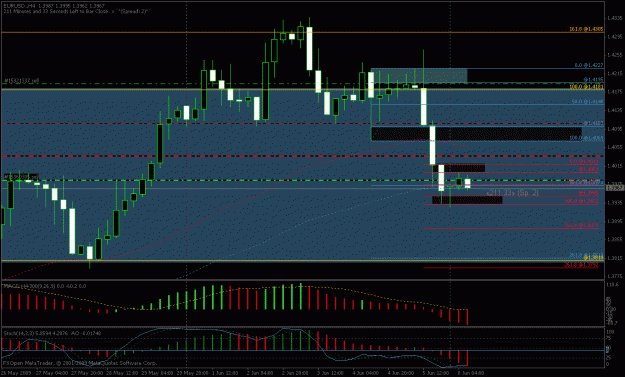The height and width of the screenshot is (377, 625).
Task: Click the tallest white candle near 2 Jun 20:00
Action: coord(309,49)
